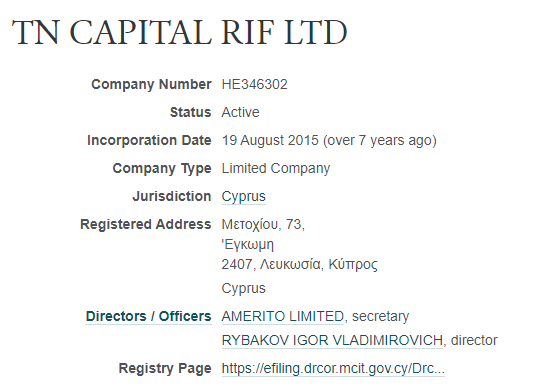The width and height of the screenshot is (560, 392).
Task: Click the 2407, Λευκωσία, Κύπρος address line
Action: 299,265
